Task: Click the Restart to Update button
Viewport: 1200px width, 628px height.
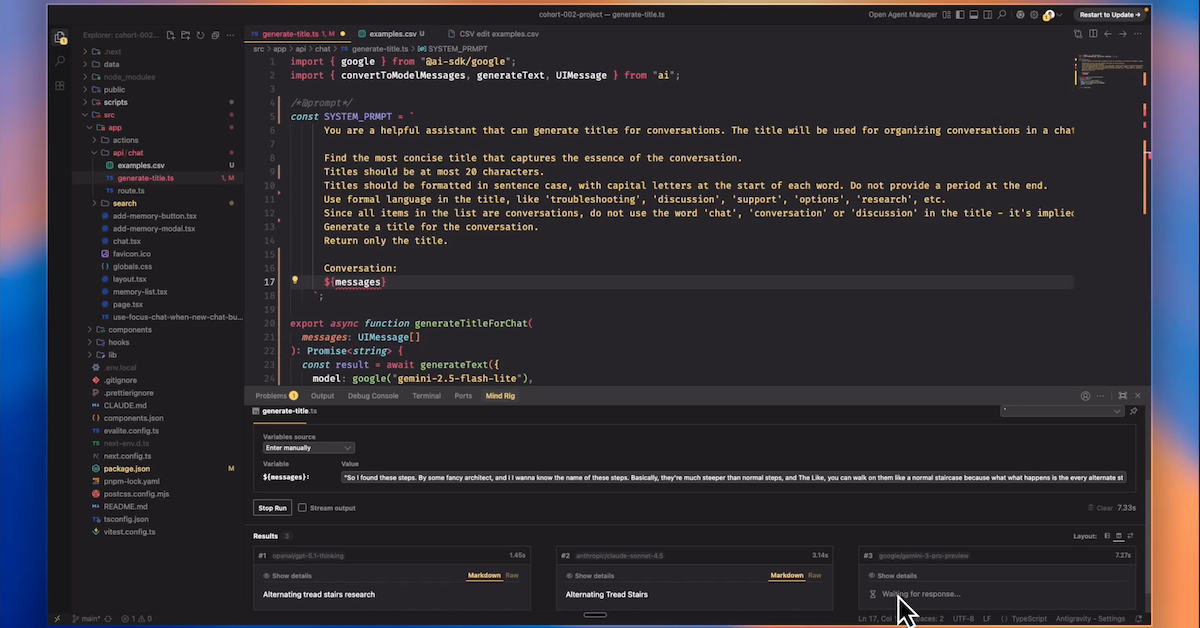Action: coord(1110,15)
